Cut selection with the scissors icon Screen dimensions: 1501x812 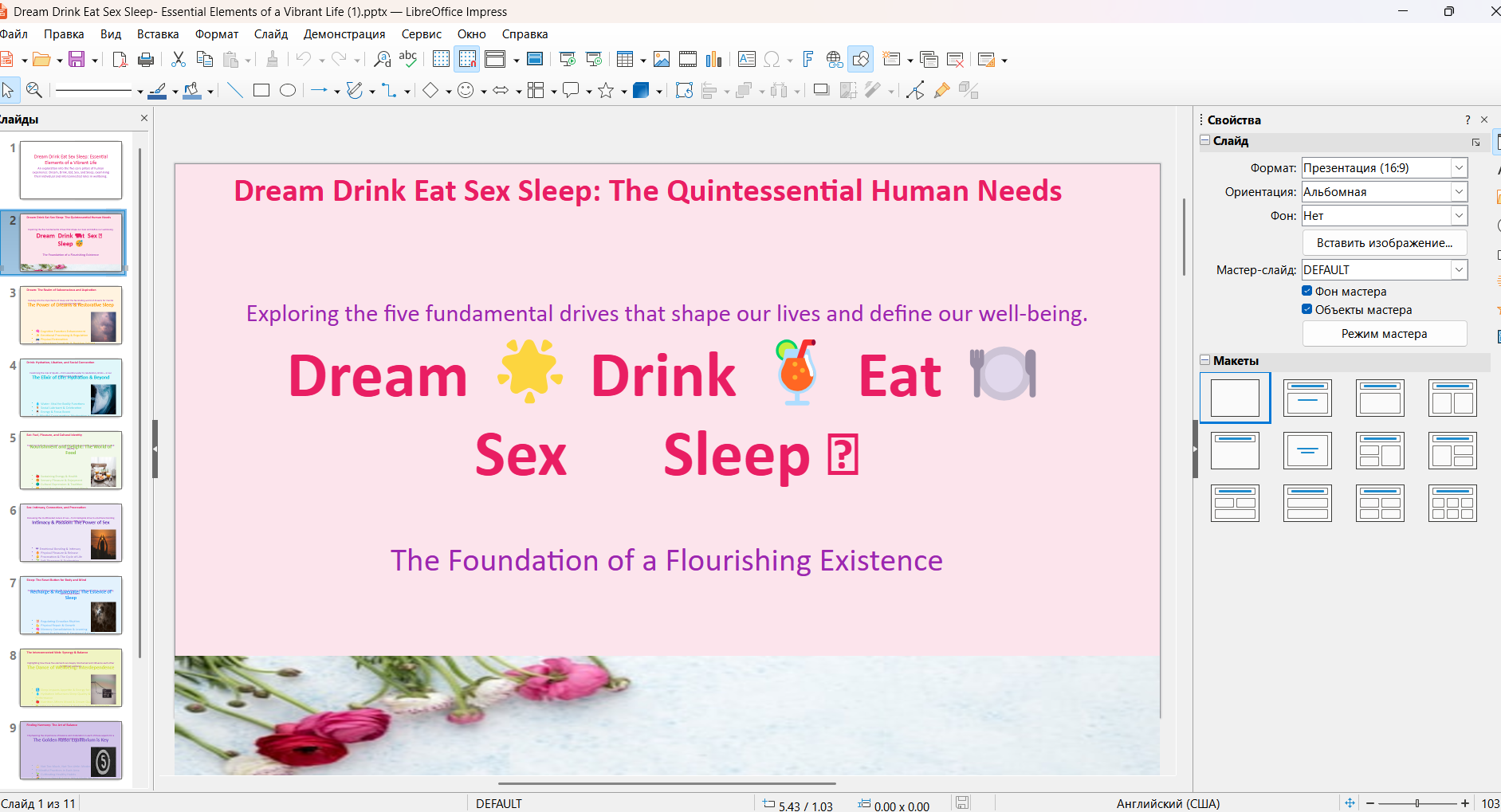click(x=179, y=60)
